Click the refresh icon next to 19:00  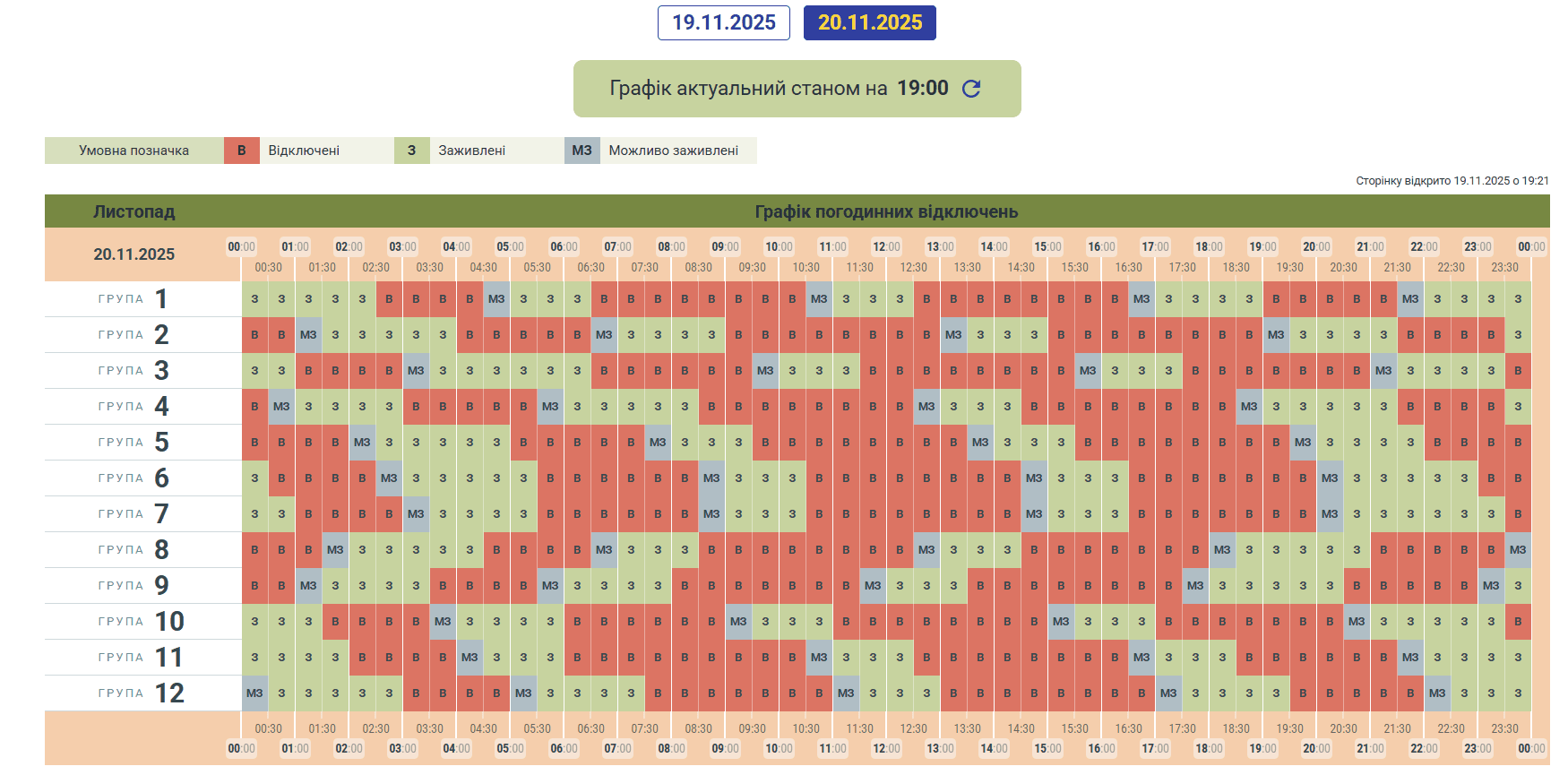tap(971, 89)
